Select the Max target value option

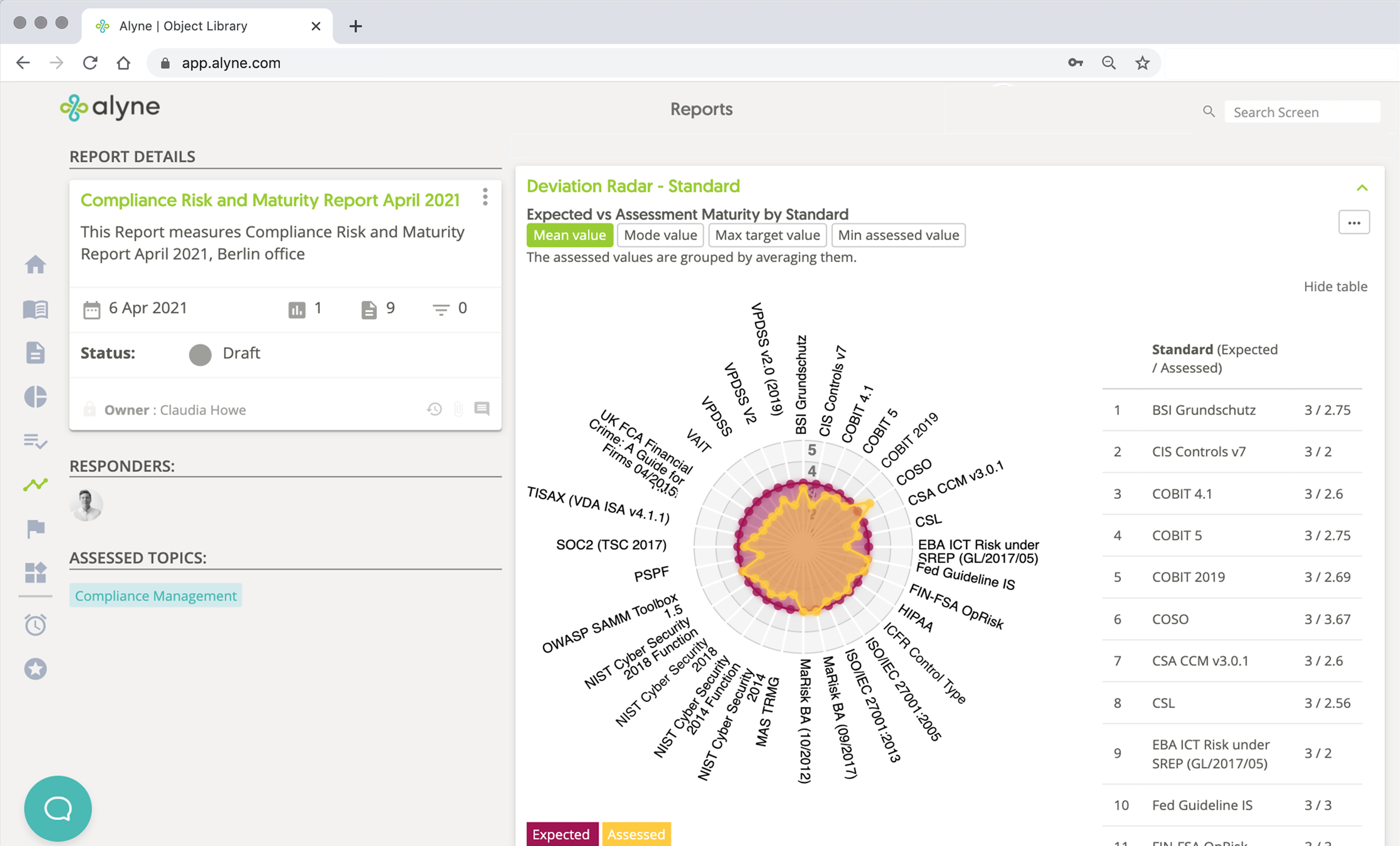(767, 235)
